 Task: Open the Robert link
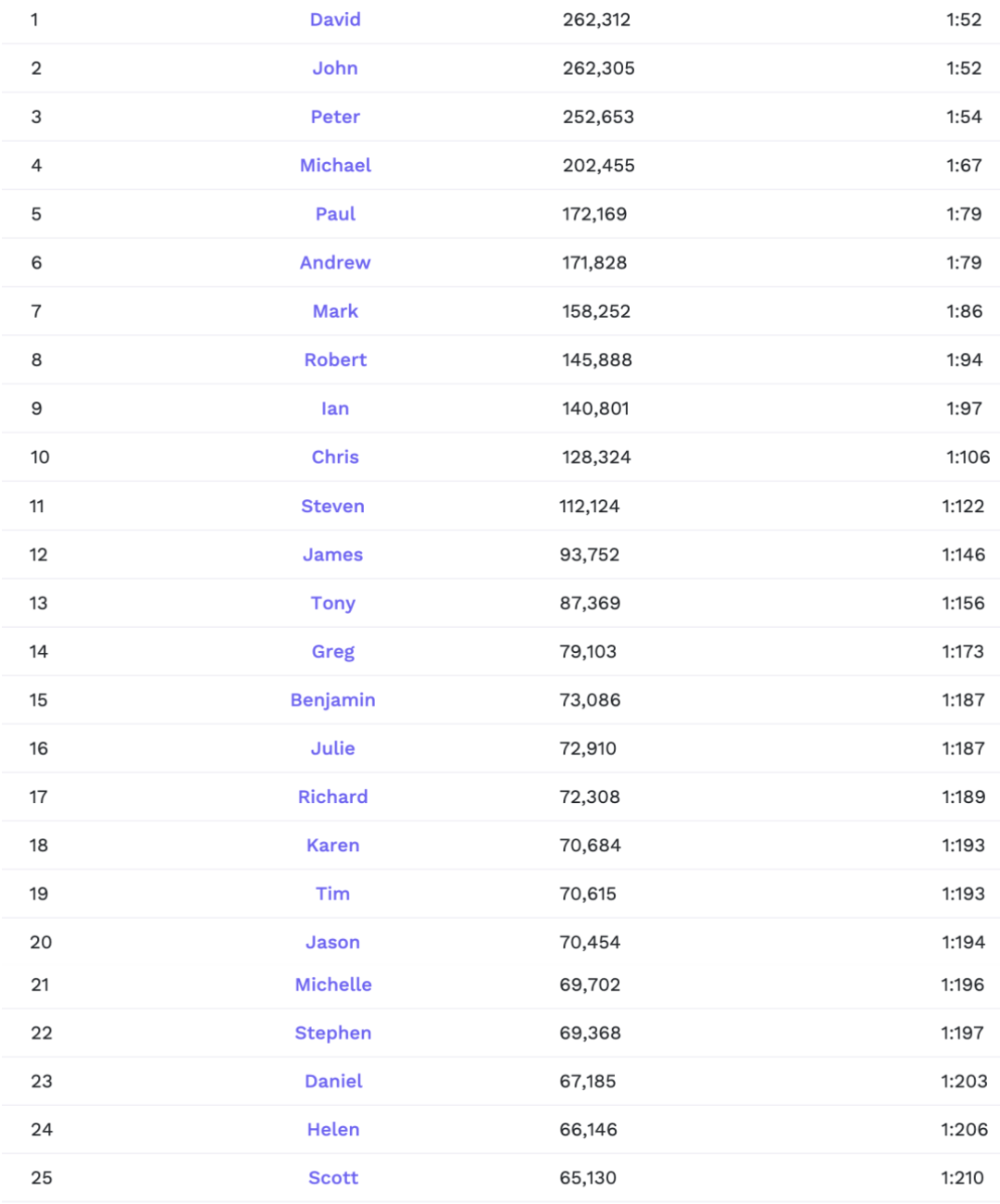click(335, 360)
